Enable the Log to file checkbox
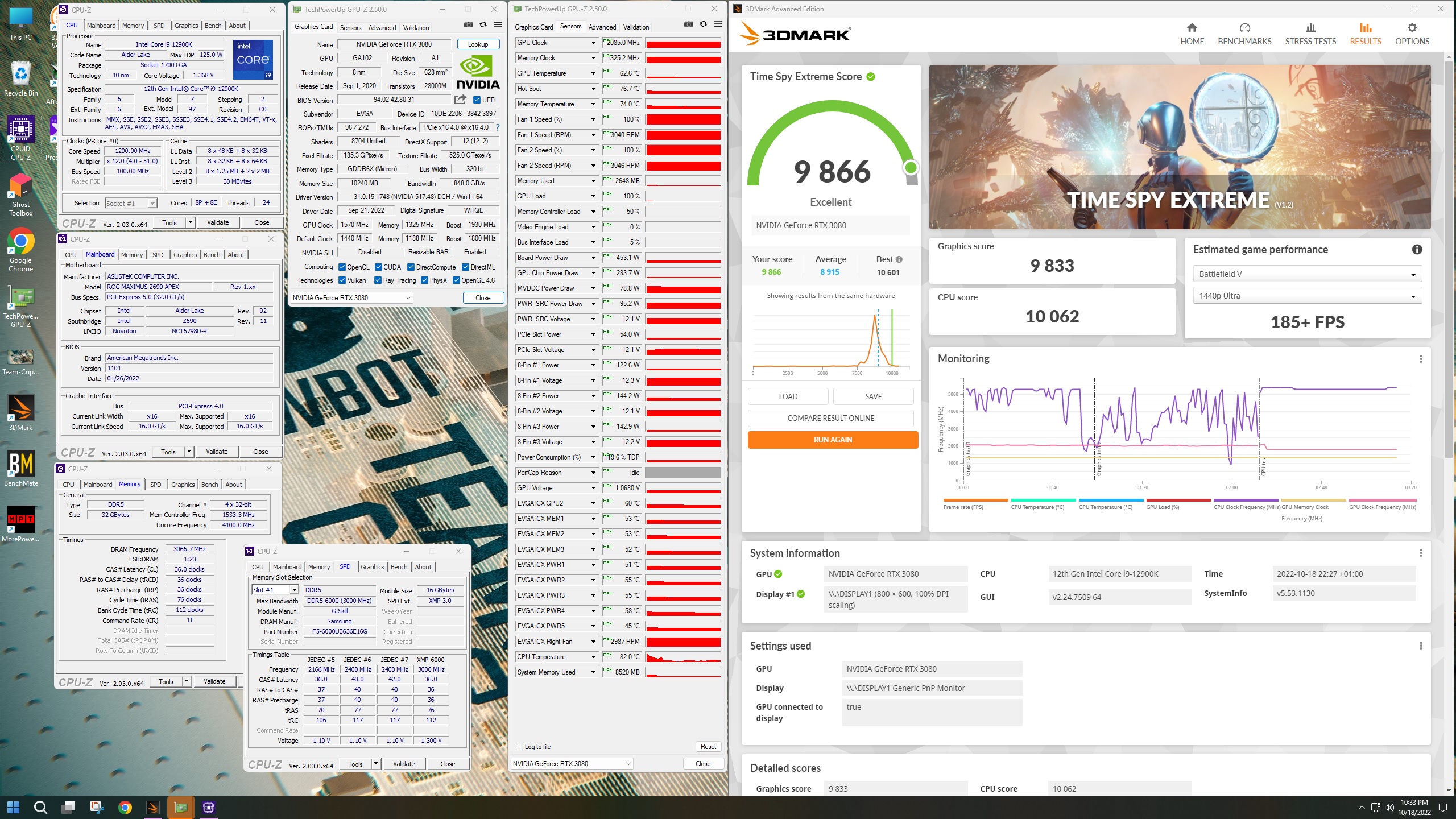 [x=519, y=747]
